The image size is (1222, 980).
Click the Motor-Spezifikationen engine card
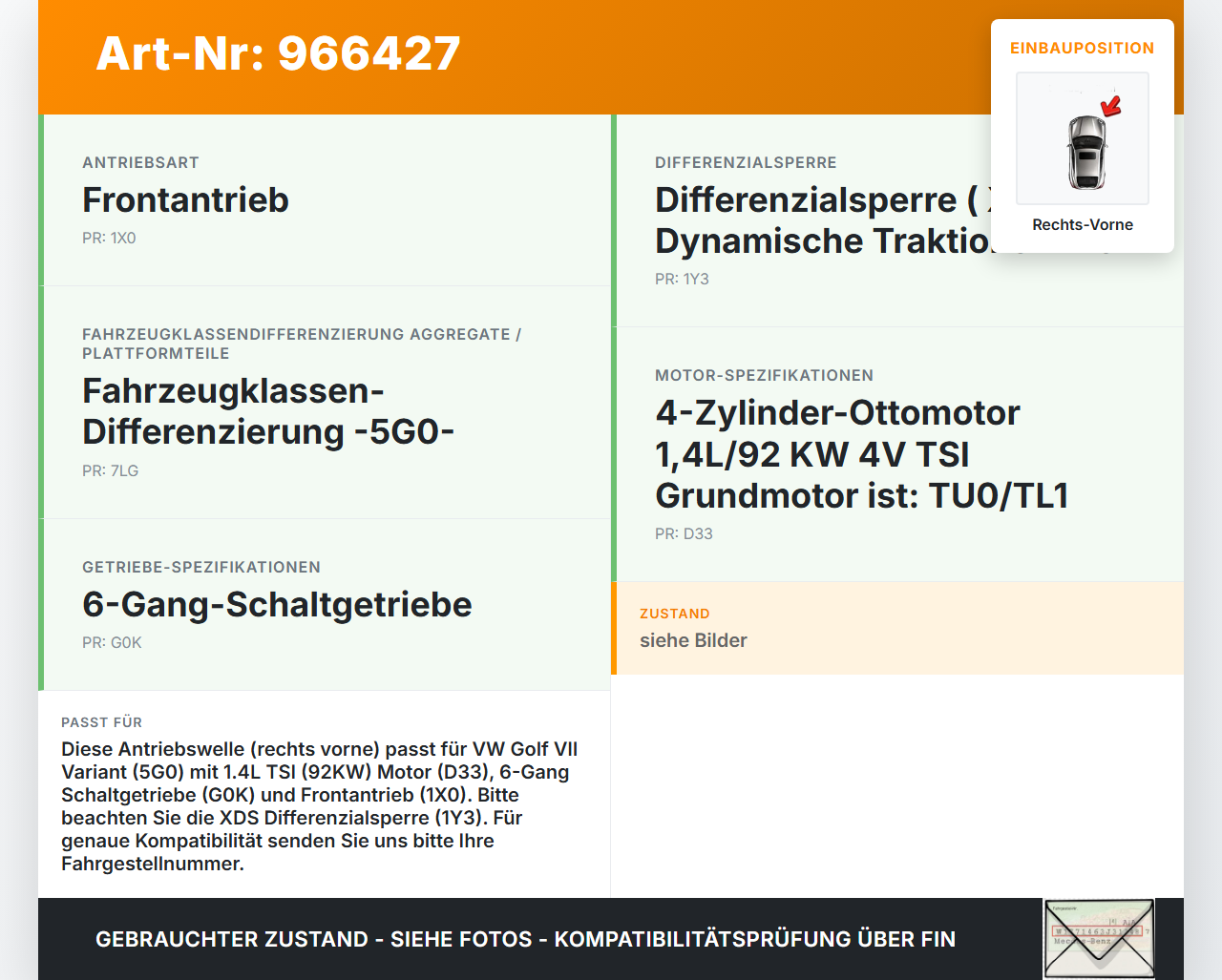859,453
